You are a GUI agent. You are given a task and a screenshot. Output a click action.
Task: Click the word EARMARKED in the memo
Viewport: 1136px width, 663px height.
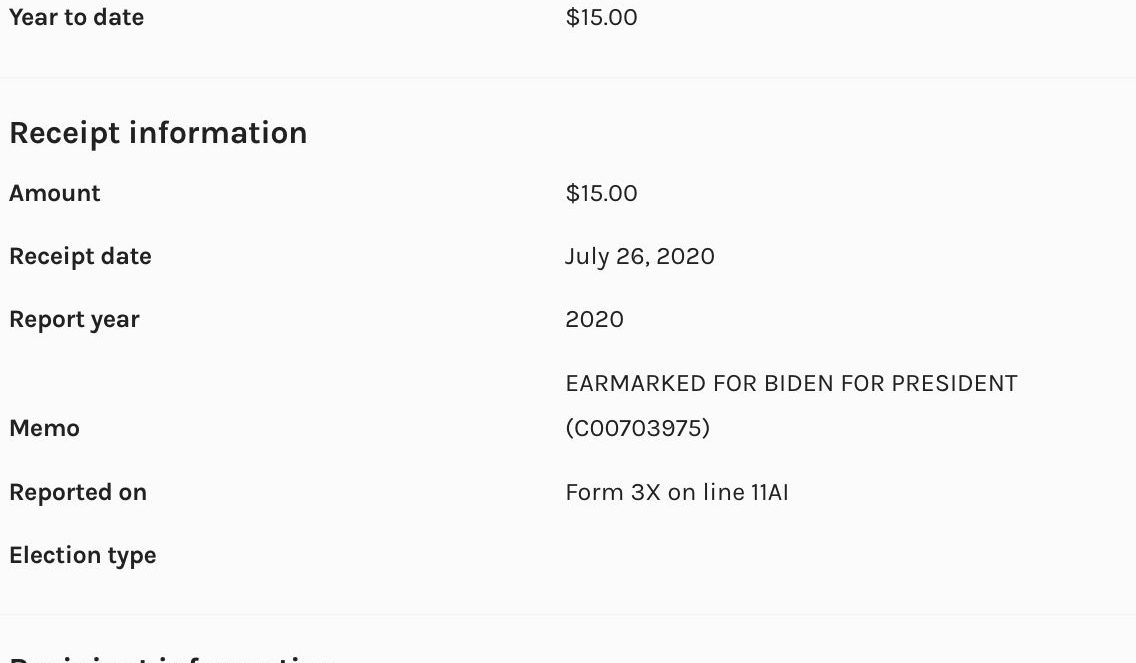[635, 383]
